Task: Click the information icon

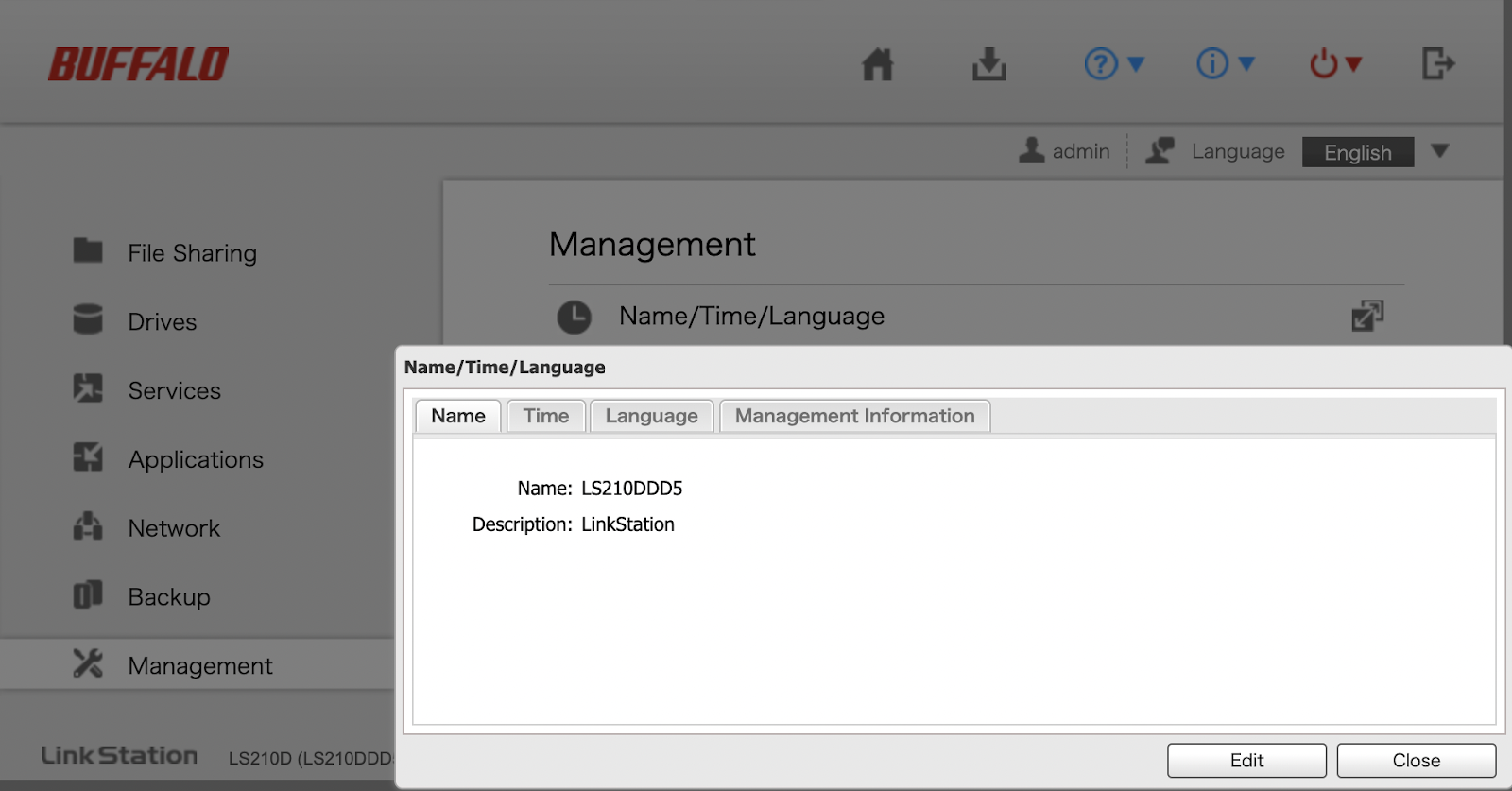Action: point(1212,63)
